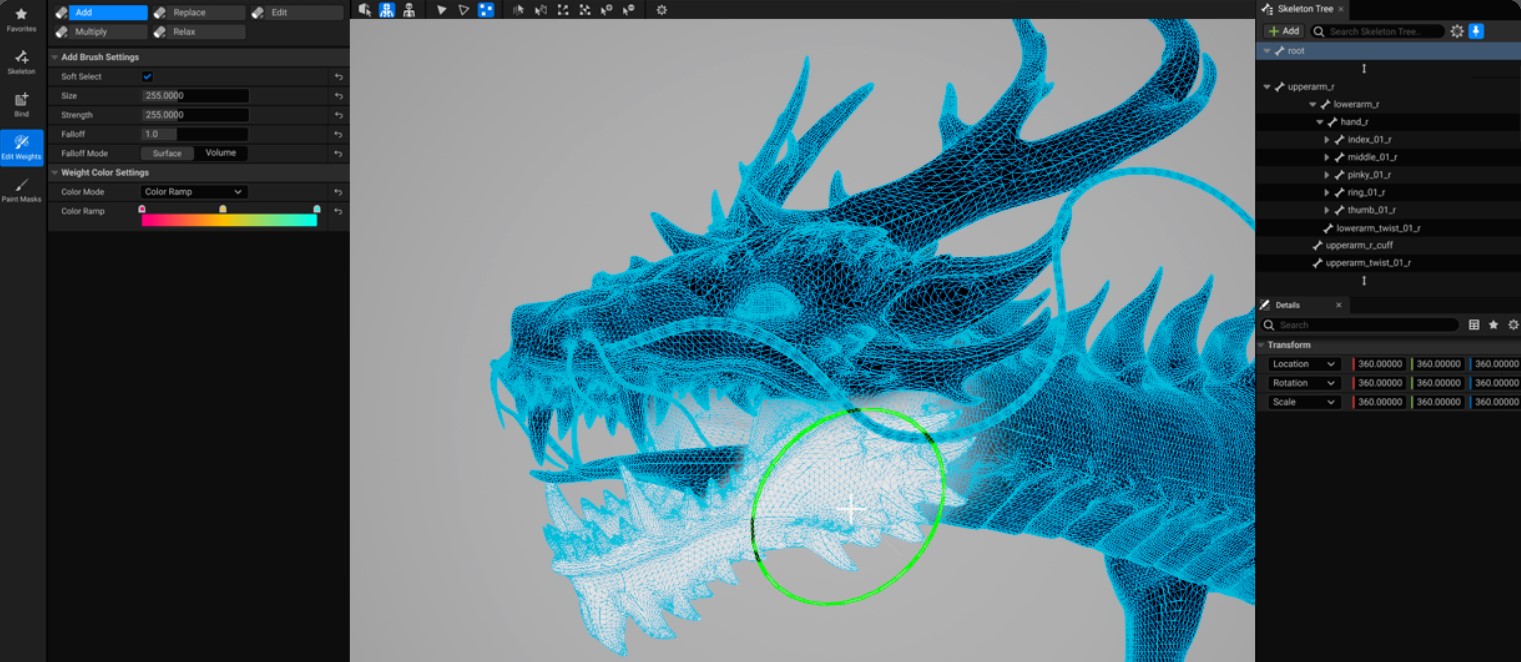Screen dimensions: 1521x662
Task: Click the grey skeleton figure icon
Action: click(x=409, y=10)
